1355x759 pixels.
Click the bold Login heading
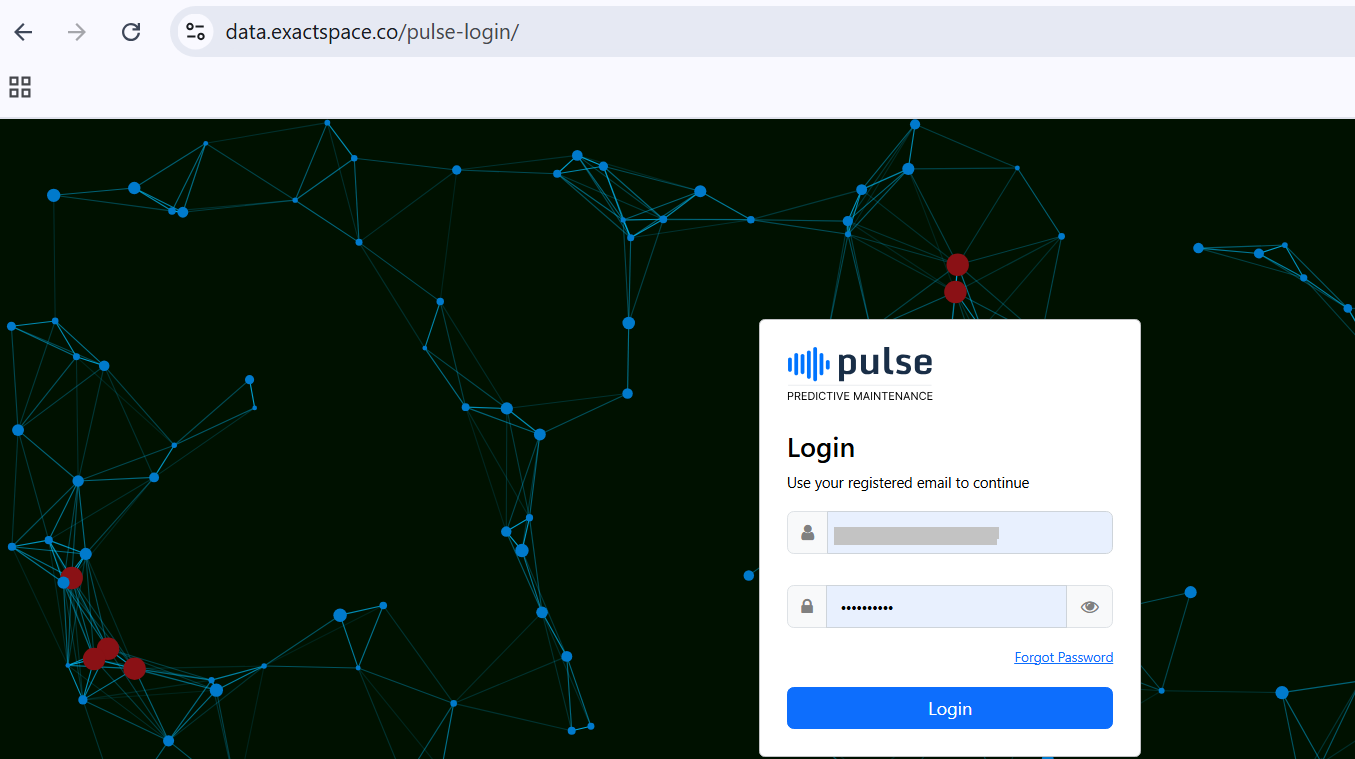(820, 448)
